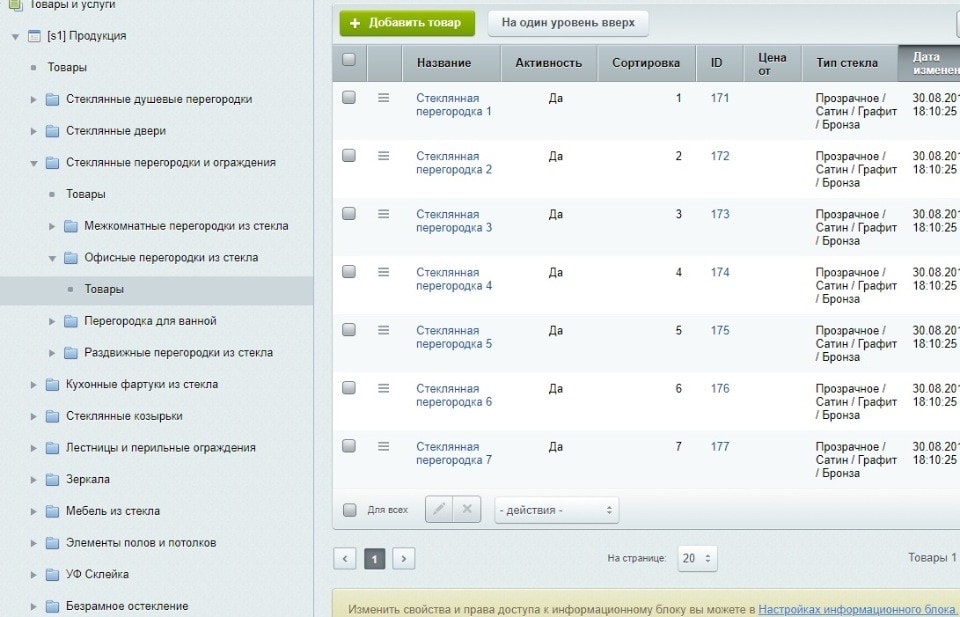Select page 1 in pagination
960x617 pixels.
375,558
